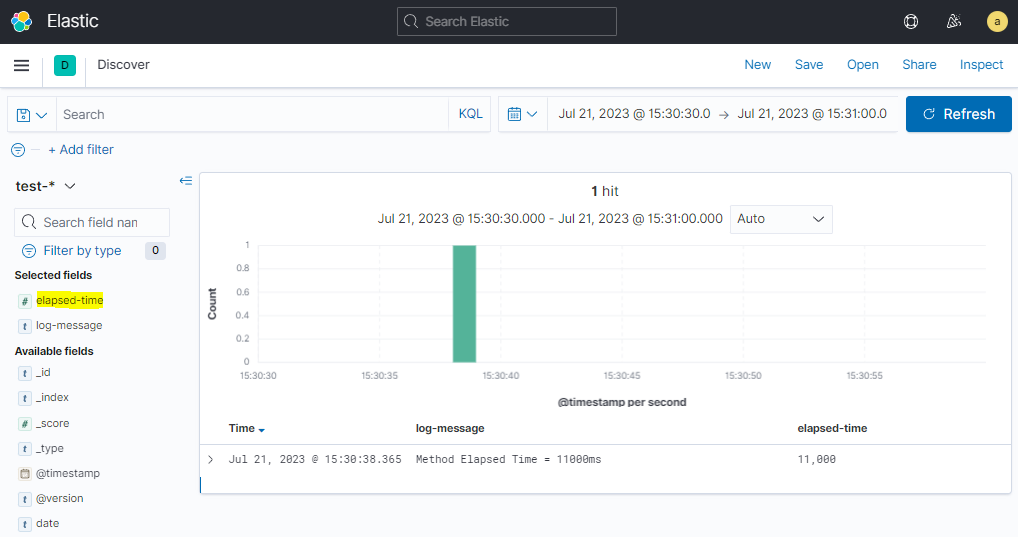
Task: Click type icon beside @version field
Action: 25,499
